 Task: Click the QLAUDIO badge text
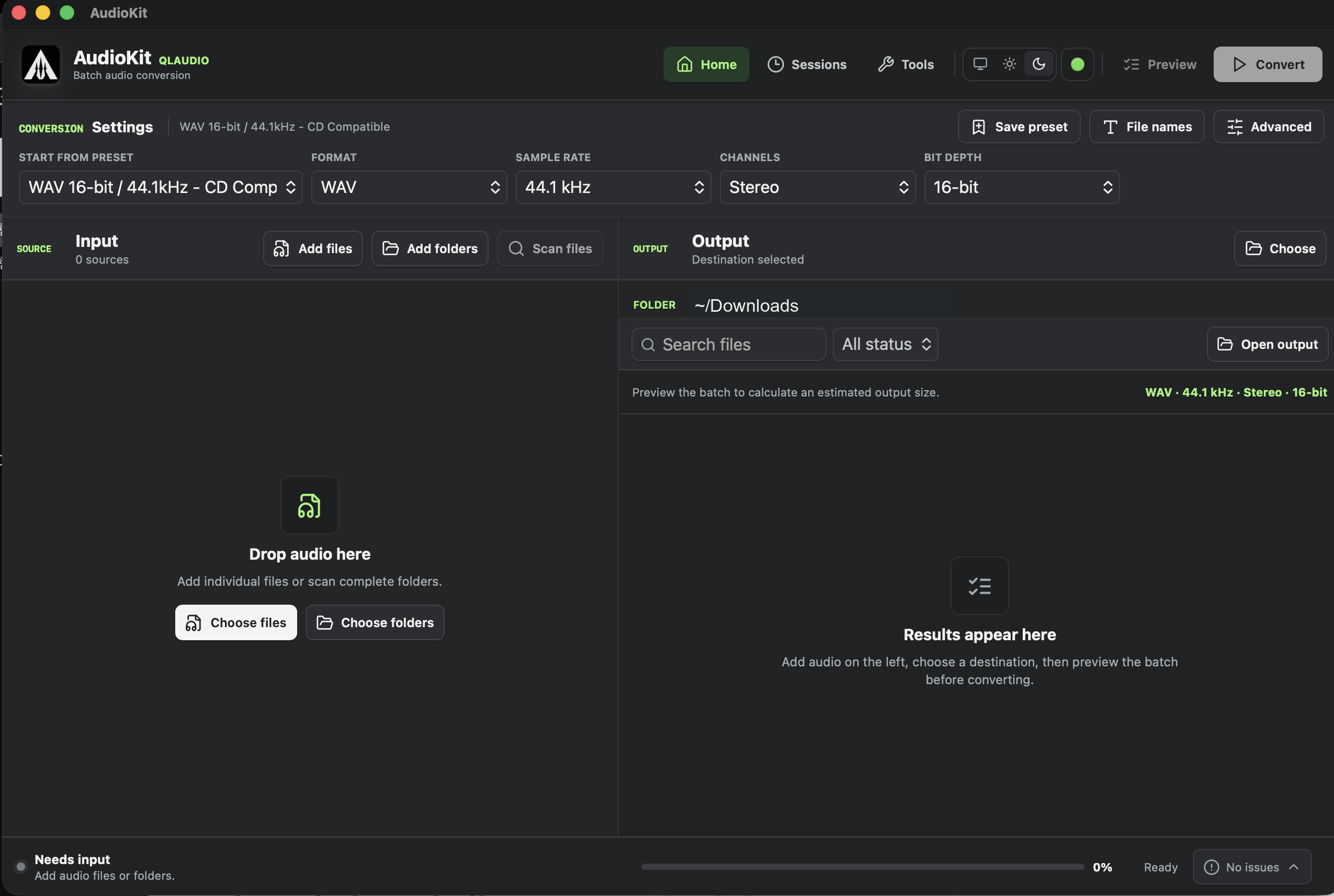tap(184, 61)
